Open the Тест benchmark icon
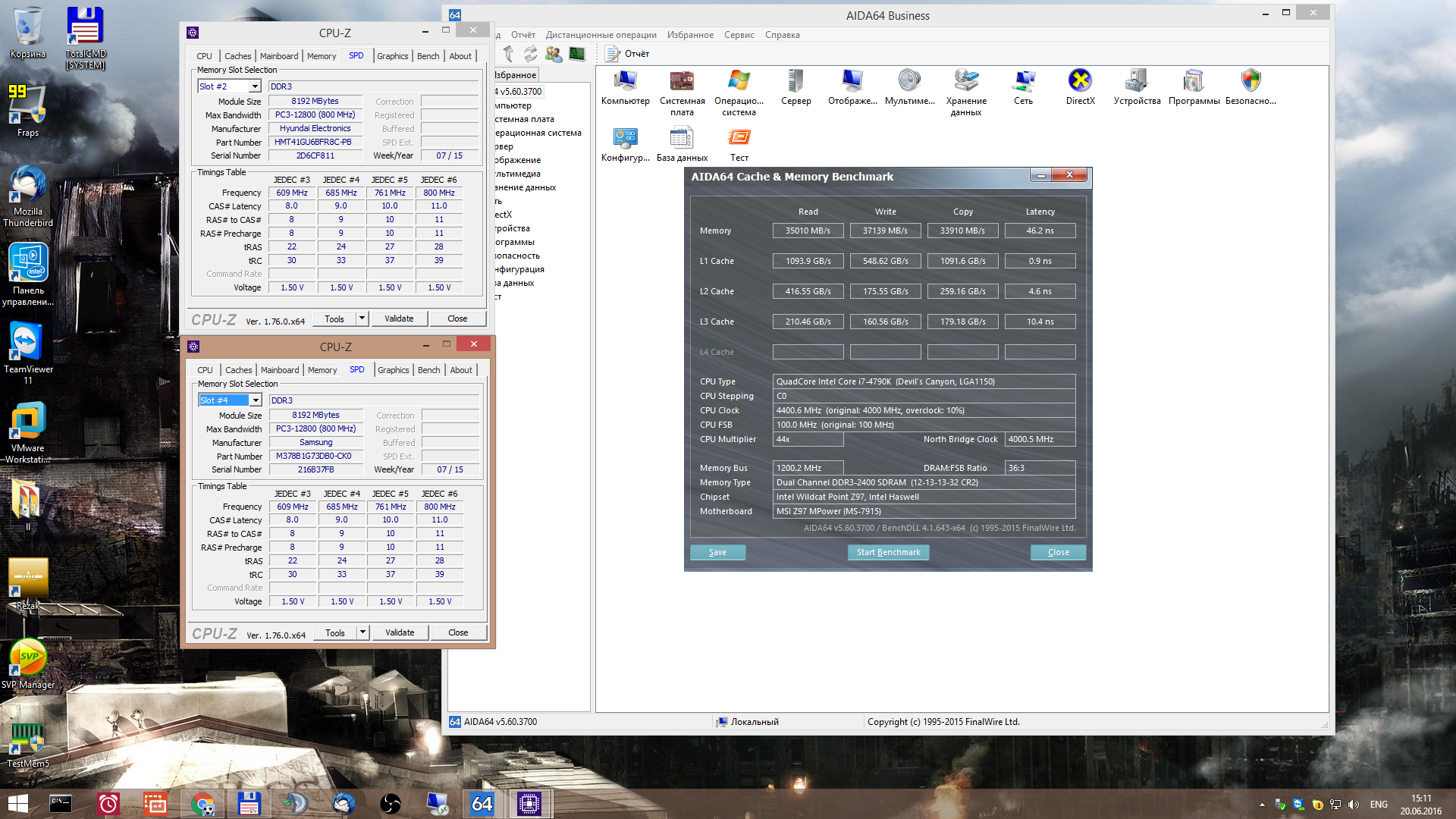1456x819 pixels. click(739, 138)
